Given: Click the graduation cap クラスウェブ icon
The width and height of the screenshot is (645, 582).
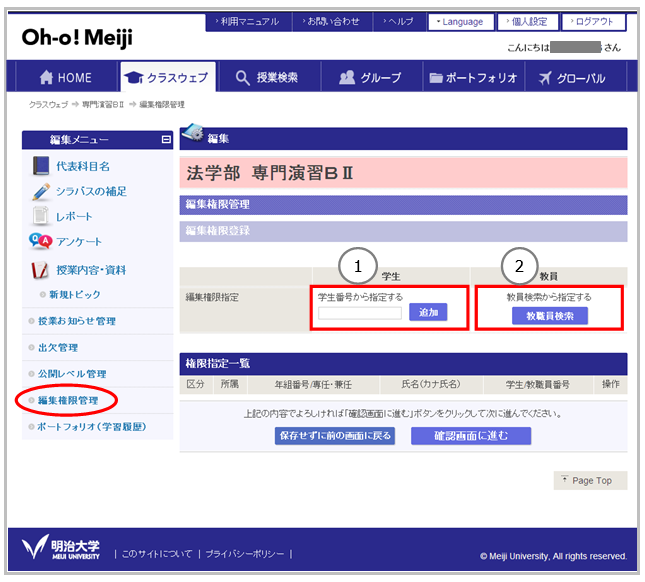Looking at the screenshot, I should 134,77.
